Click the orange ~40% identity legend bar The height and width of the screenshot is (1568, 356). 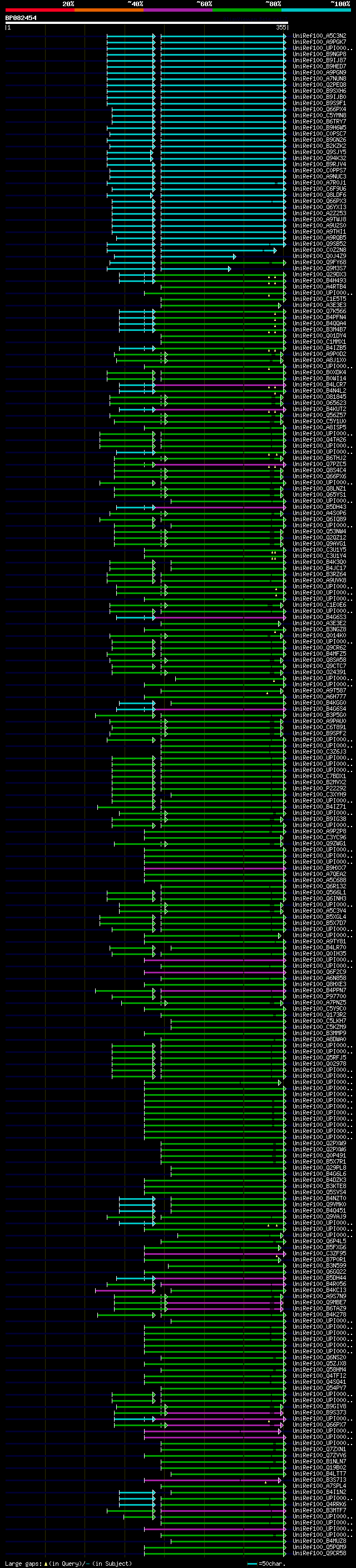(109, 10)
